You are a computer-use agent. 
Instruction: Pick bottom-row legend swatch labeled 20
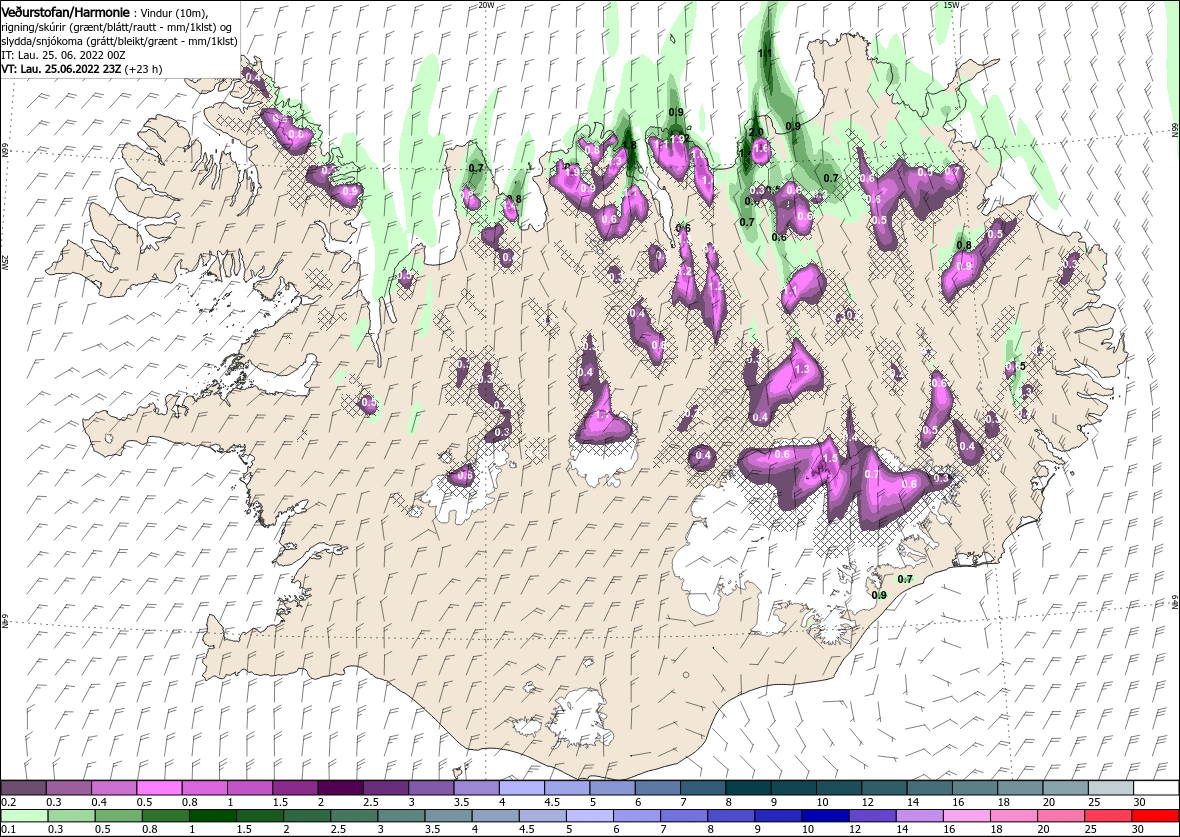[1060, 816]
